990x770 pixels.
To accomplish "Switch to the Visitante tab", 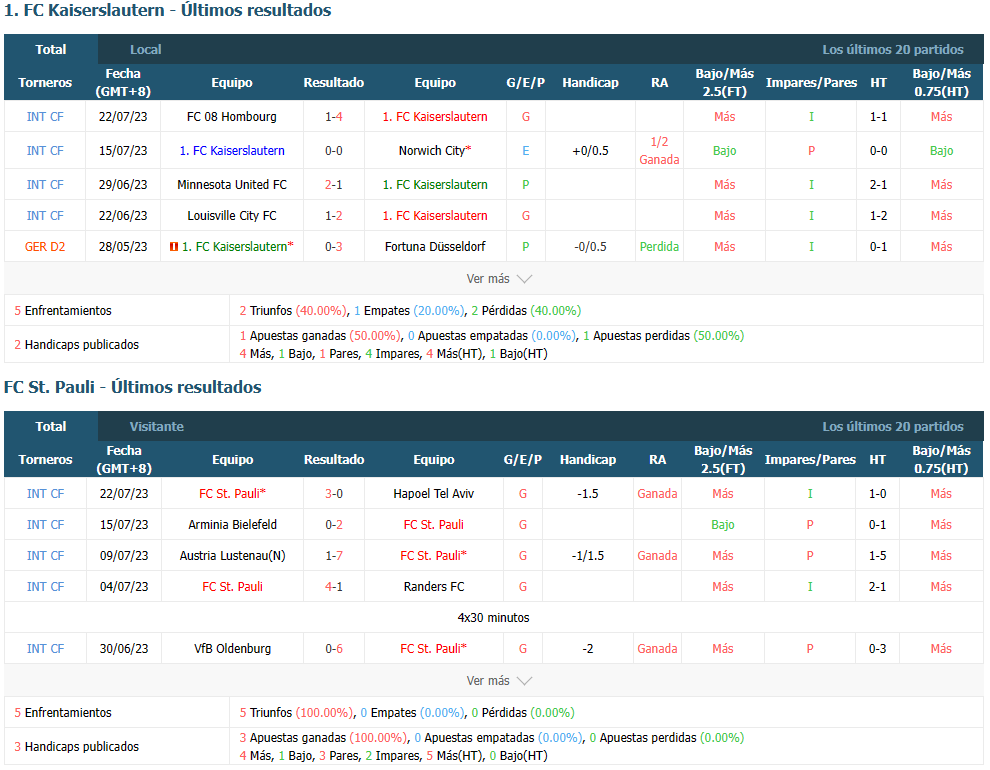I will pyautogui.click(x=157, y=426).
